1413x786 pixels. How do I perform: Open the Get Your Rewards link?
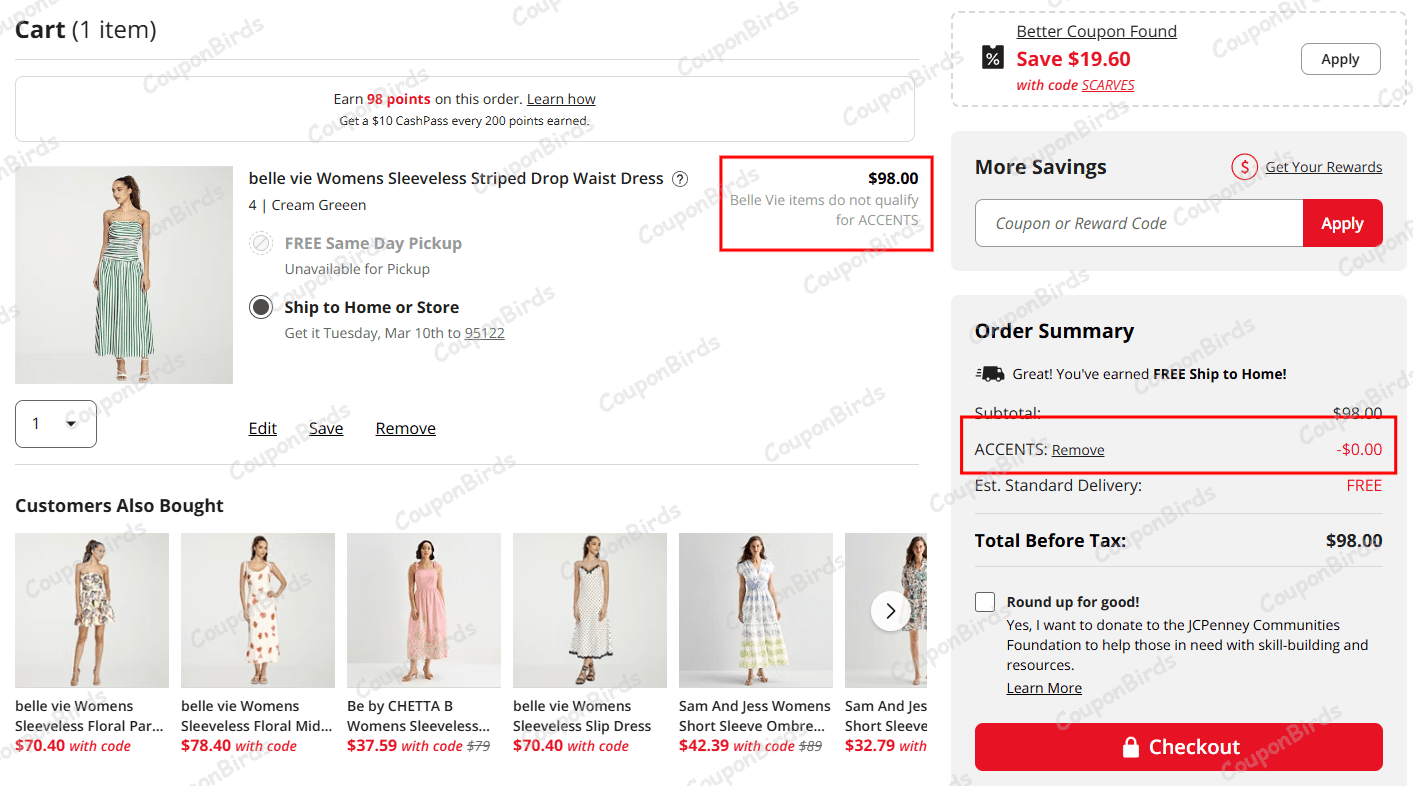(x=1324, y=167)
